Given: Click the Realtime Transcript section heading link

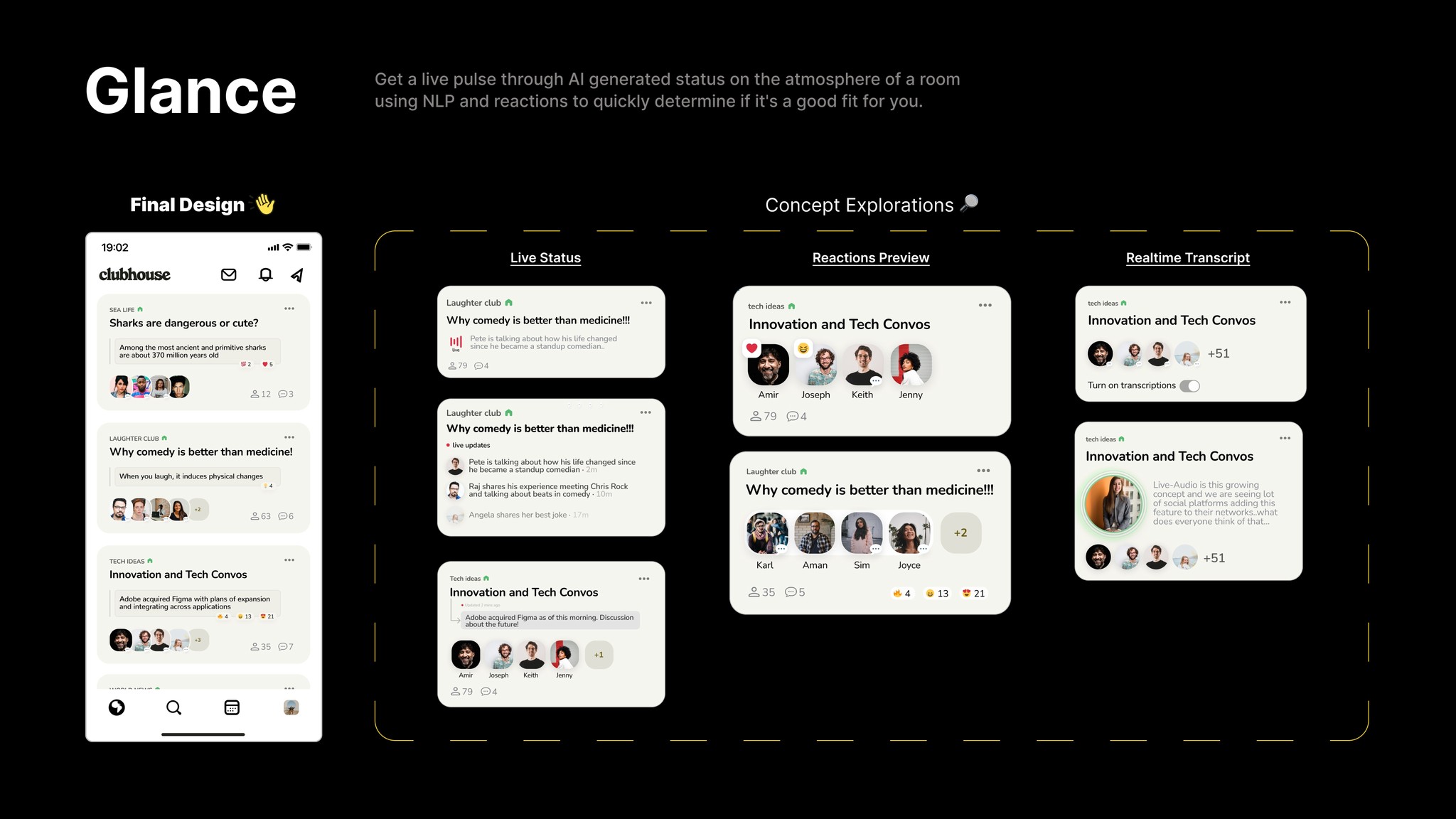Looking at the screenshot, I should (1187, 257).
